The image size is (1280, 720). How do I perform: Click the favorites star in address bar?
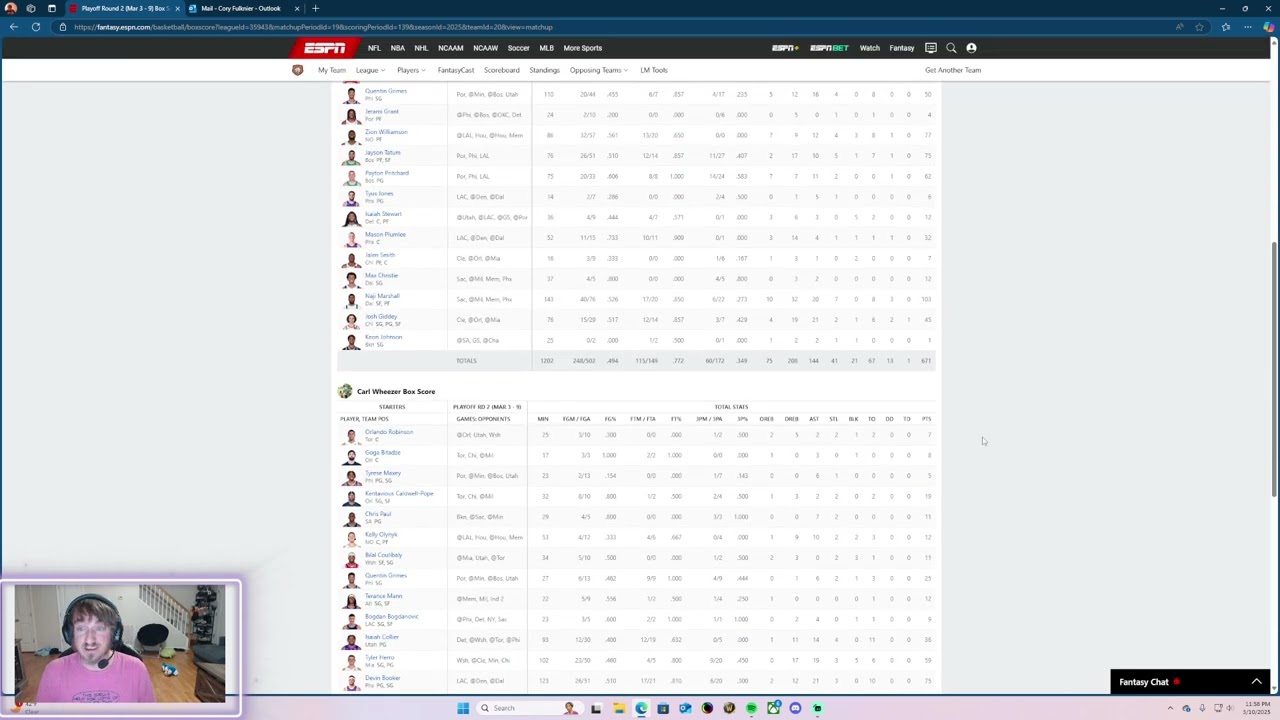[1199, 27]
